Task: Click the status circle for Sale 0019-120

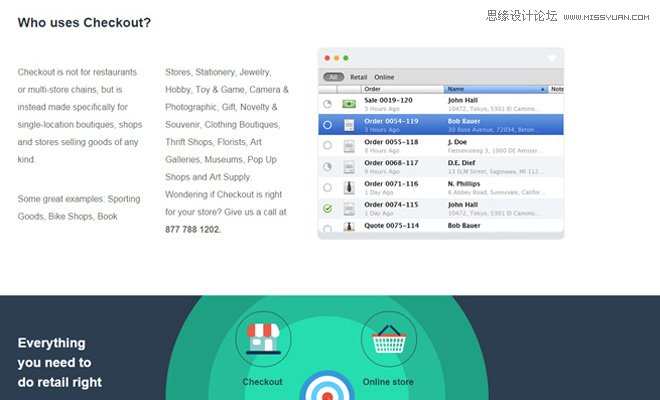Action: pyautogui.click(x=327, y=104)
